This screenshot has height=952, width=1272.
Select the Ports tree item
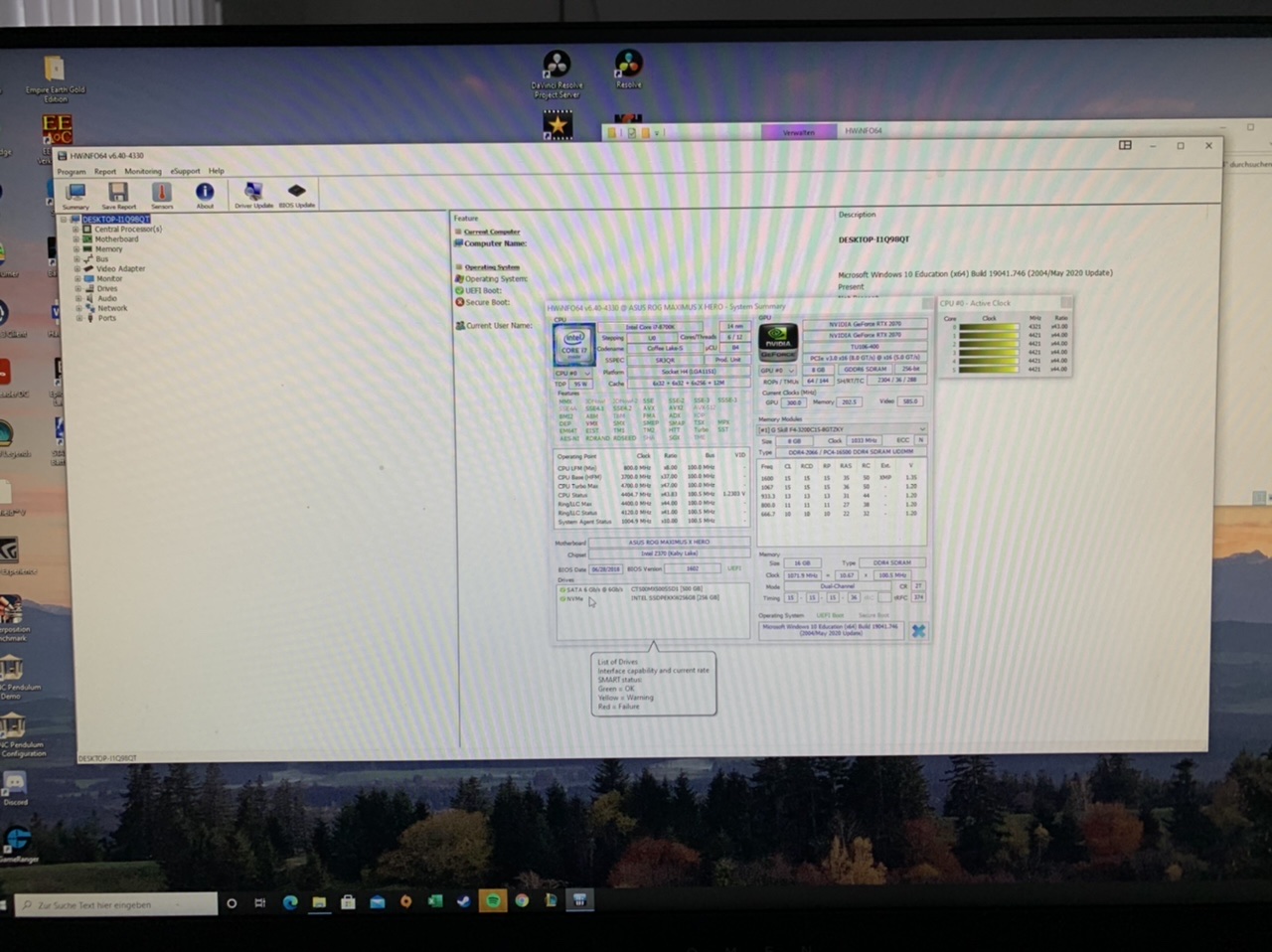tap(106, 319)
